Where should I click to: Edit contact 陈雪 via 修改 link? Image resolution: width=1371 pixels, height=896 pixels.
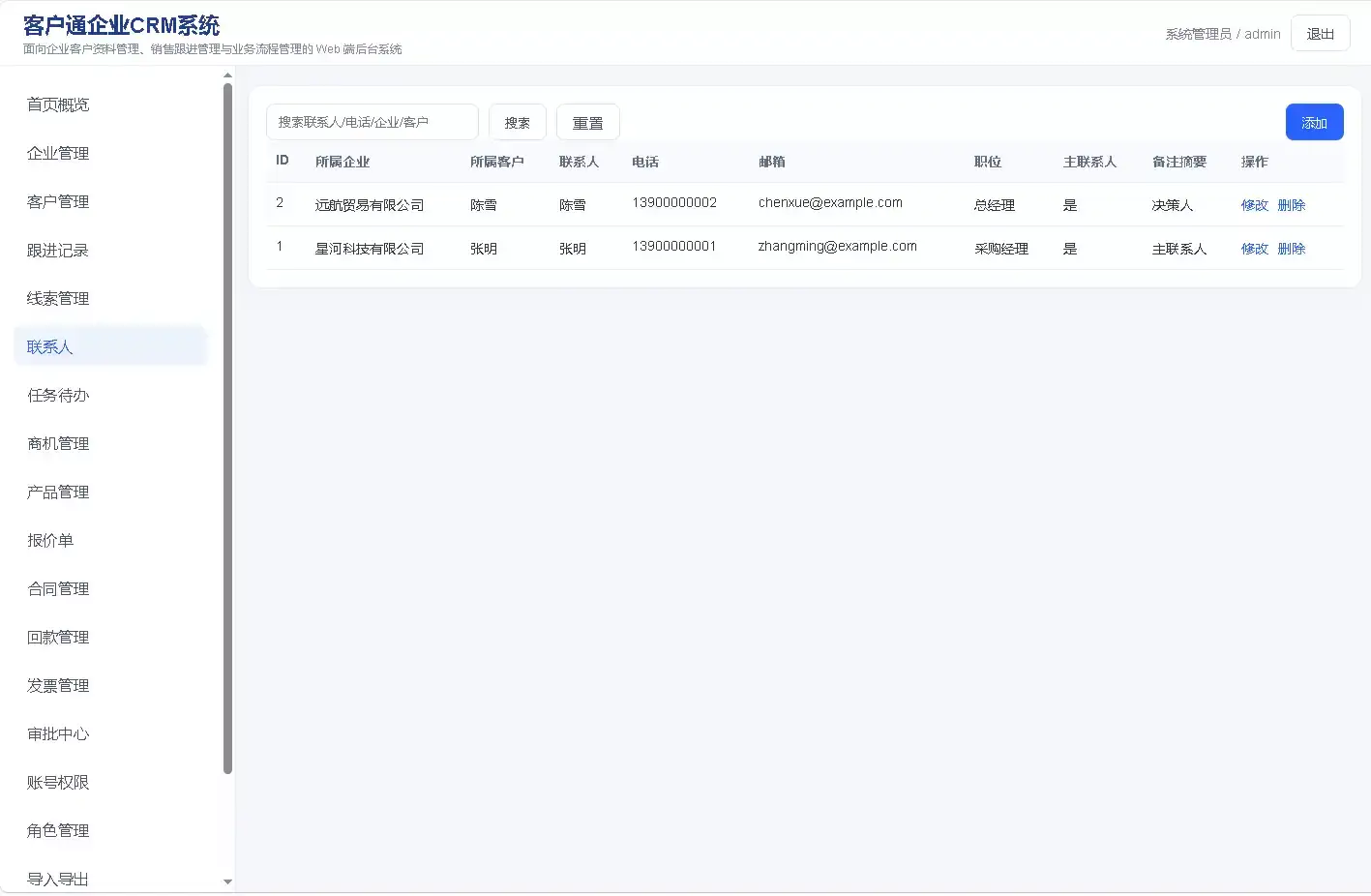pyautogui.click(x=1254, y=204)
